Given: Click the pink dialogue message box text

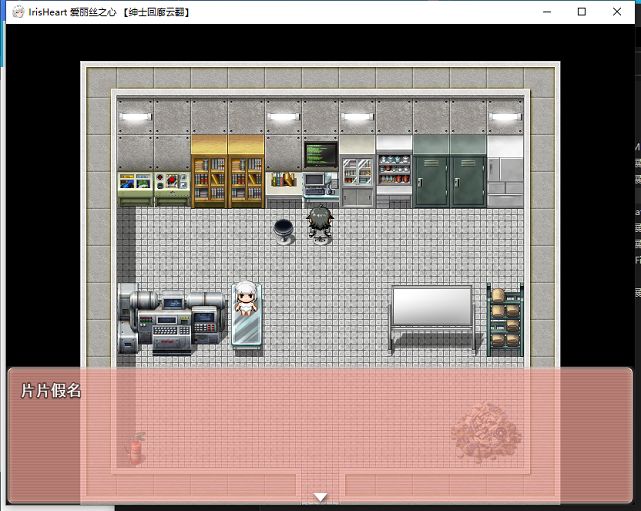Looking at the screenshot, I should 52,391.
